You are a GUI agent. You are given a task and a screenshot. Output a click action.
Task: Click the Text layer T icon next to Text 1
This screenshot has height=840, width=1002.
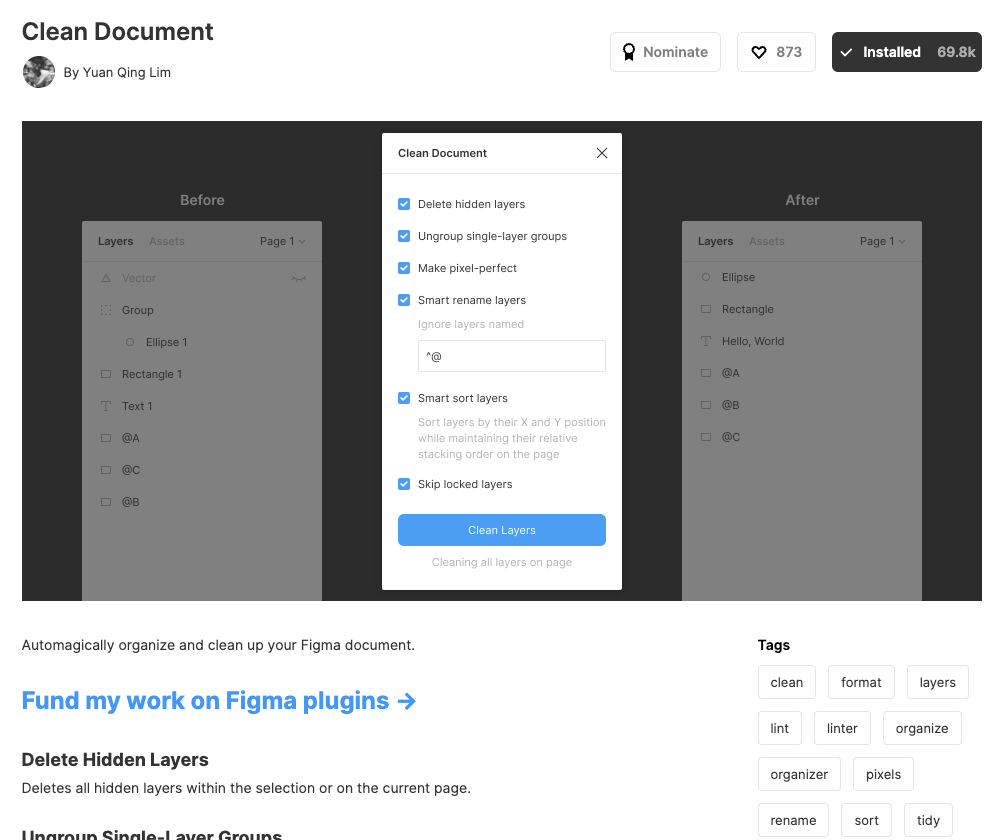(106, 406)
